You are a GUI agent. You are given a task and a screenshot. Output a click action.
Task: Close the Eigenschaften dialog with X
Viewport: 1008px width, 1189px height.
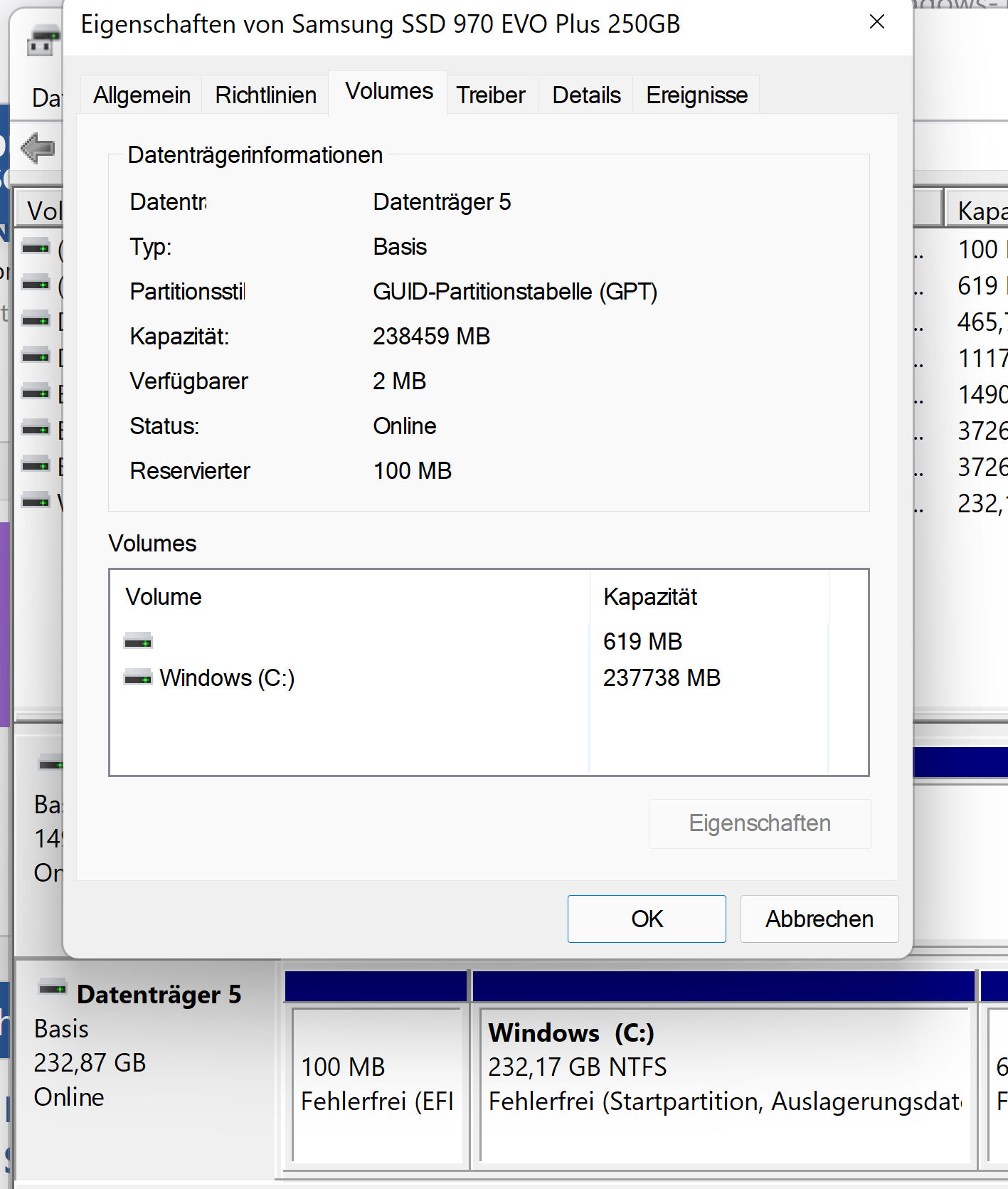[x=877, y=22]
